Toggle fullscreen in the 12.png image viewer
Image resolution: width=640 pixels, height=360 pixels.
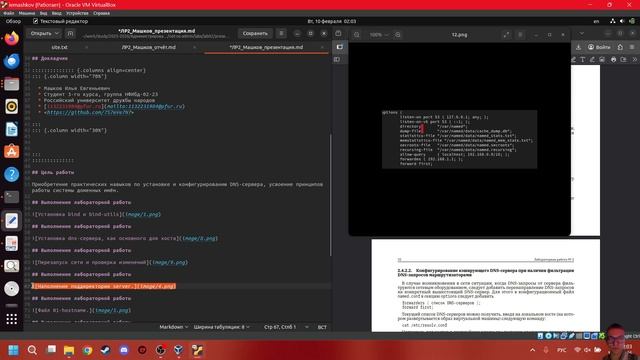(507, 35)
